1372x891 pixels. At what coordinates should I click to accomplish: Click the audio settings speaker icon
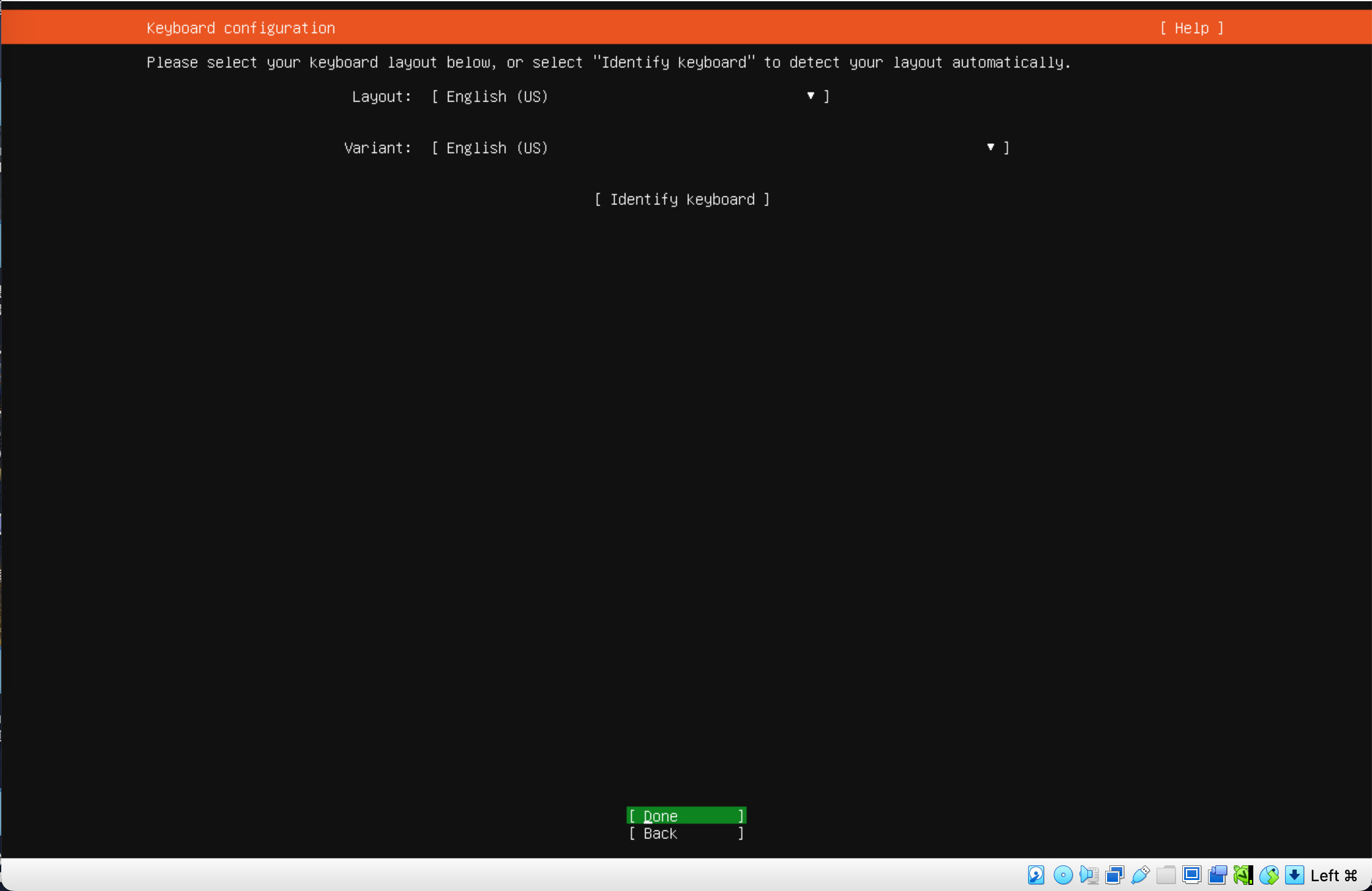pos(1089,875)
